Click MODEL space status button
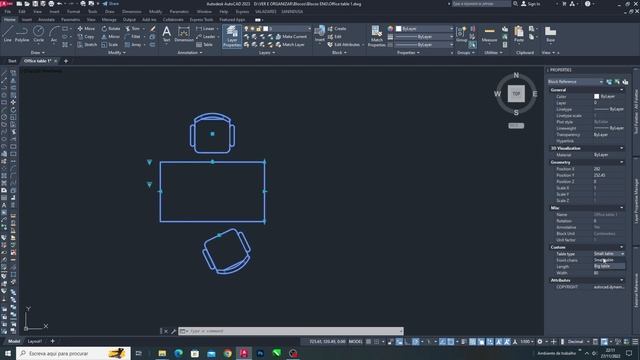The image size is (640, 360). pos(355,341)
